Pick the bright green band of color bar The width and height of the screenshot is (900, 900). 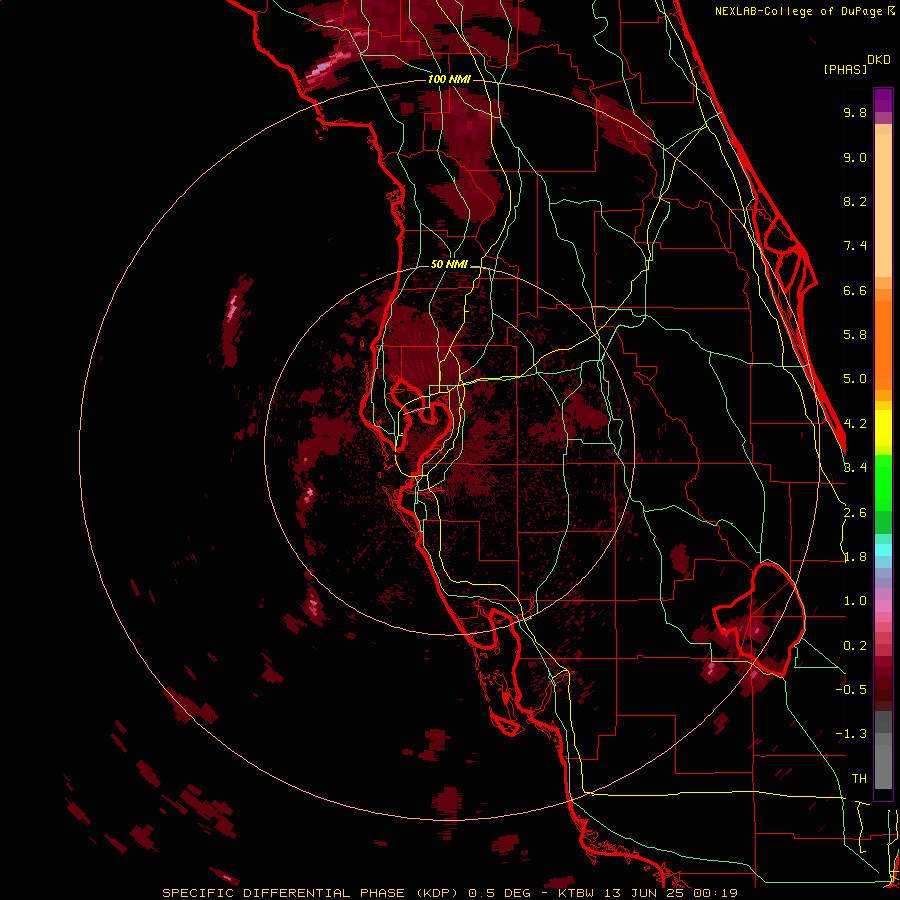click(883, 483)
